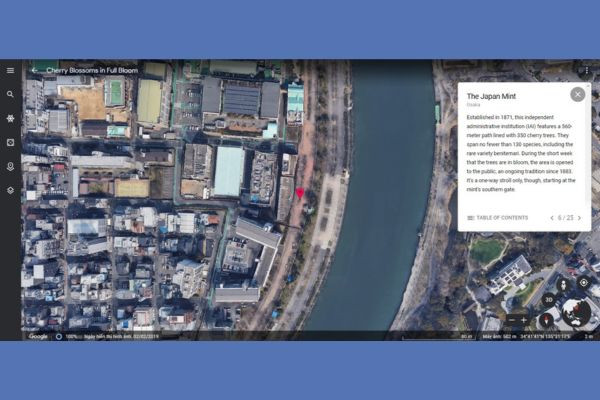Reset north using the compass
Image resolution: width=600 pixels, height=400 pixels.
[546, 320]
